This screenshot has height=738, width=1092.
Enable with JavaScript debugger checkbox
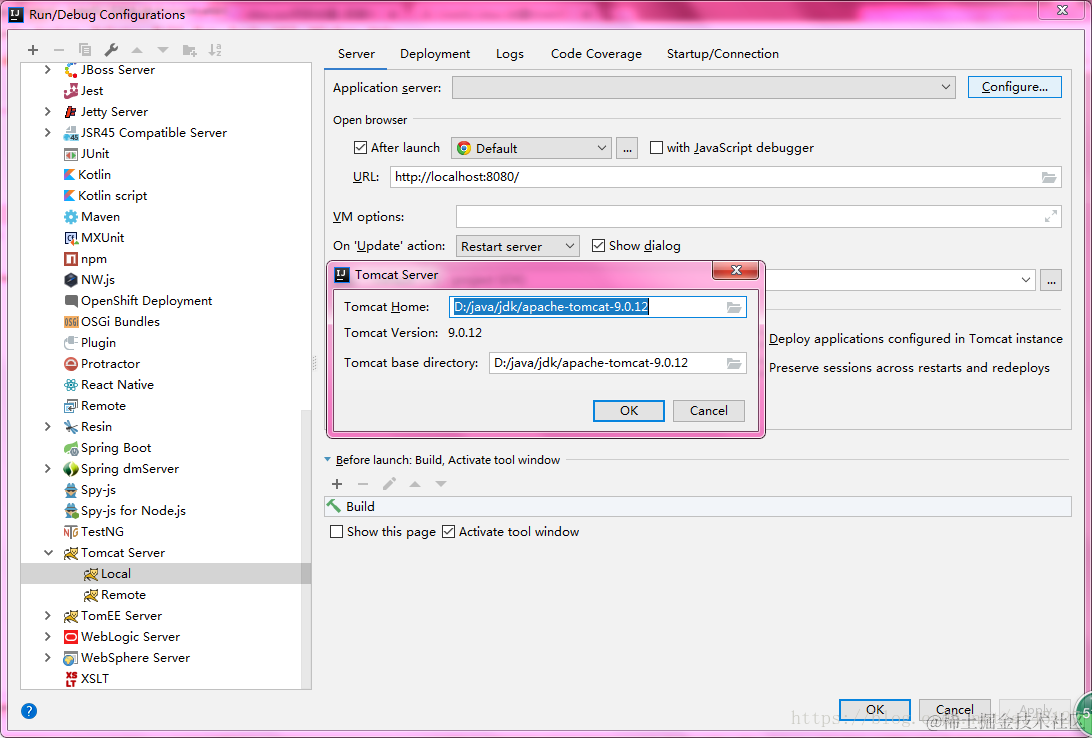656,148
